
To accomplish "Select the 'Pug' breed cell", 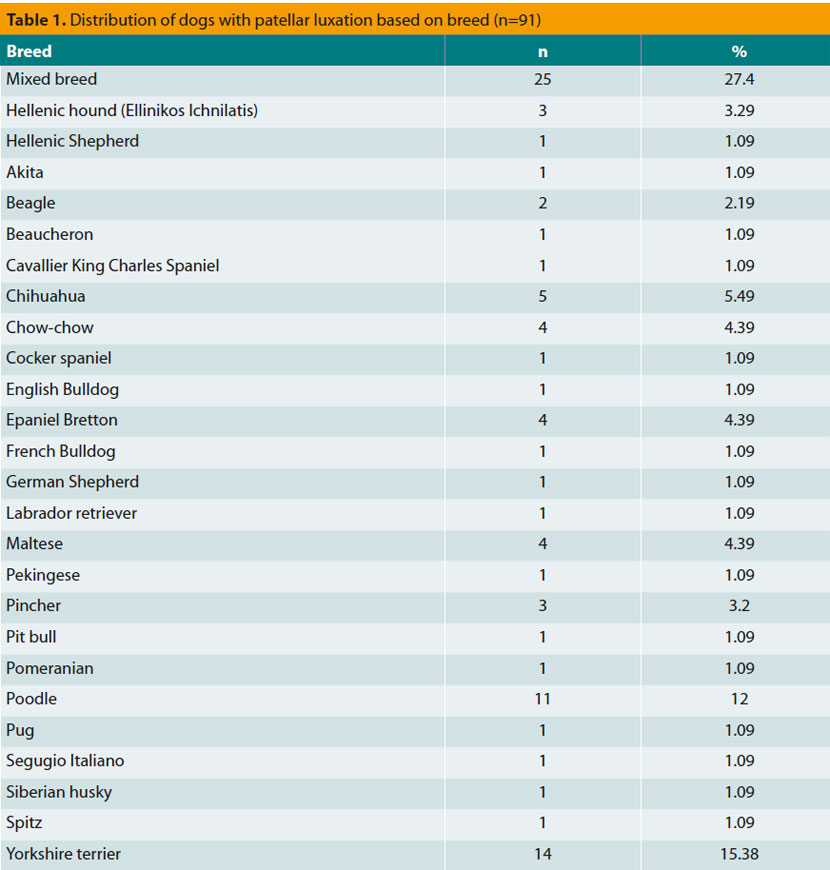I will [20, 731].
